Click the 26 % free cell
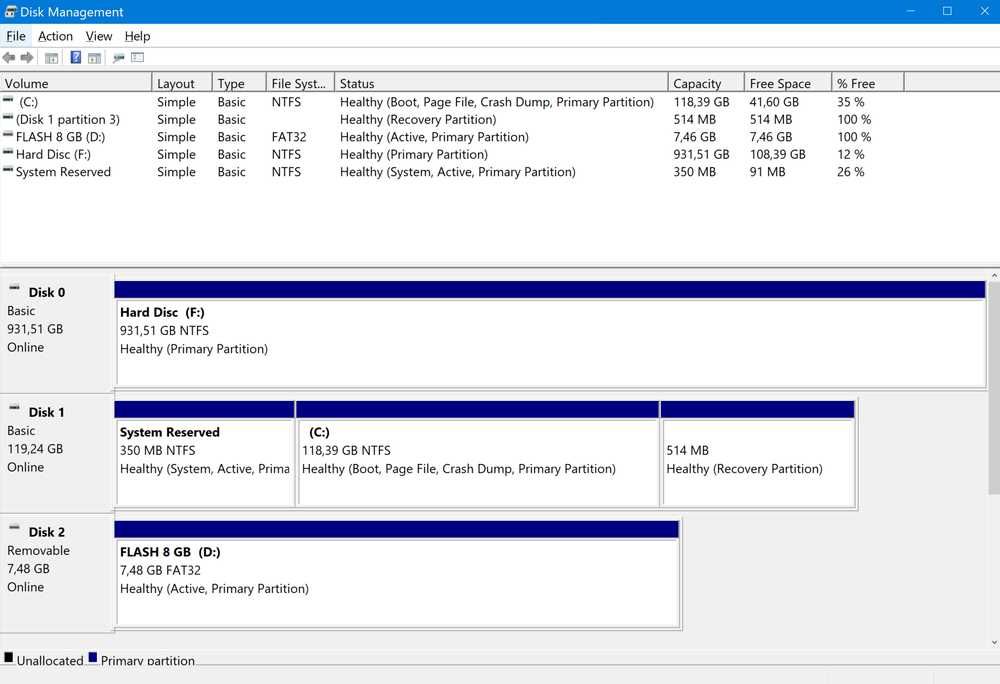 851,172
